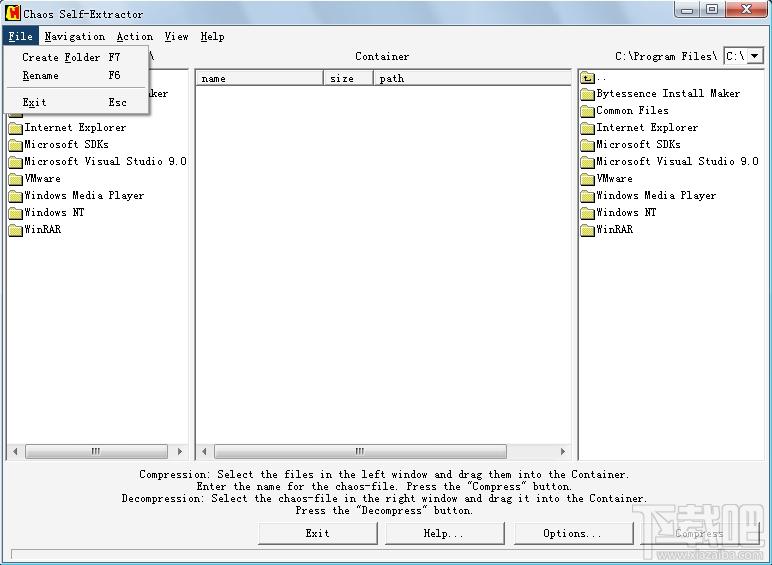The image size is (772, 565).
Task: Select Common Files folder icon in right panel
Action: coord(587,111)
